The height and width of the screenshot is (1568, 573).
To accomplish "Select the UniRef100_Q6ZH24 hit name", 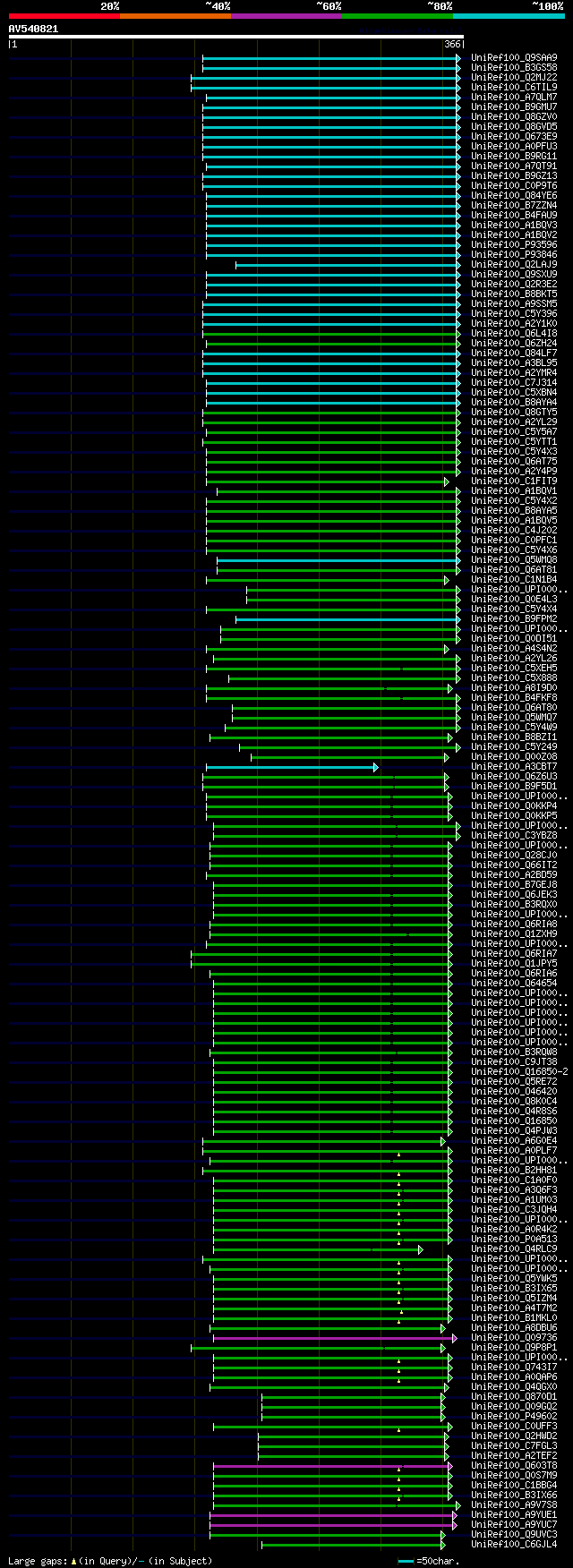I will 514,344.
